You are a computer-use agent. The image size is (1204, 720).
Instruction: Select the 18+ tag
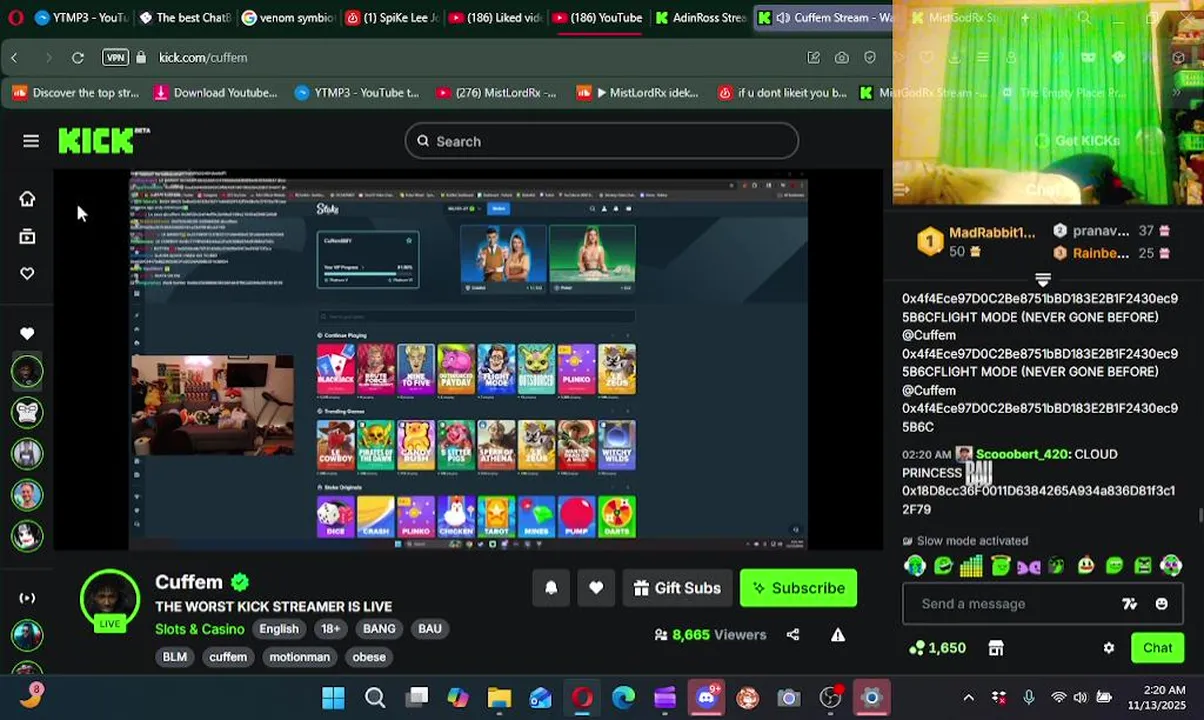click(331, 629)
